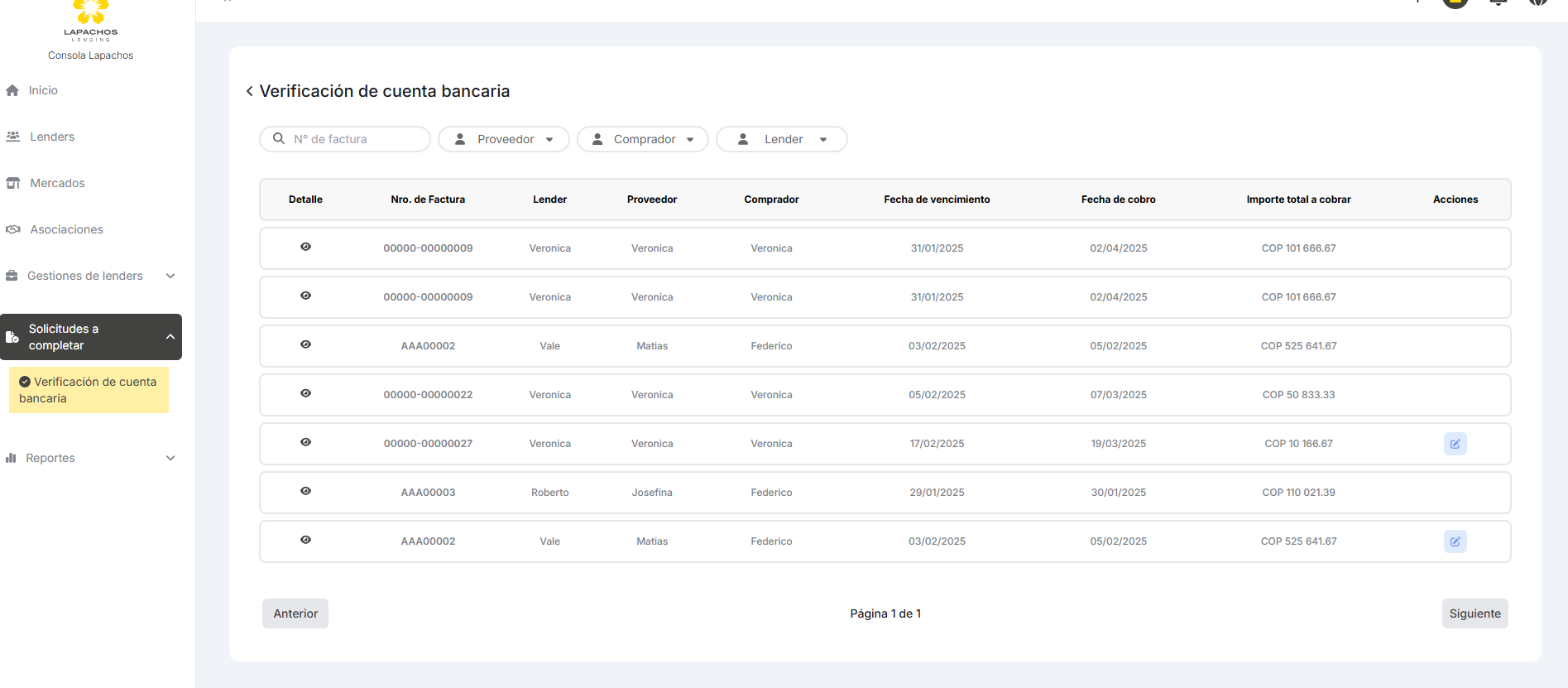Open detail eye for invoice 00000-00000027

pos(305,442)
